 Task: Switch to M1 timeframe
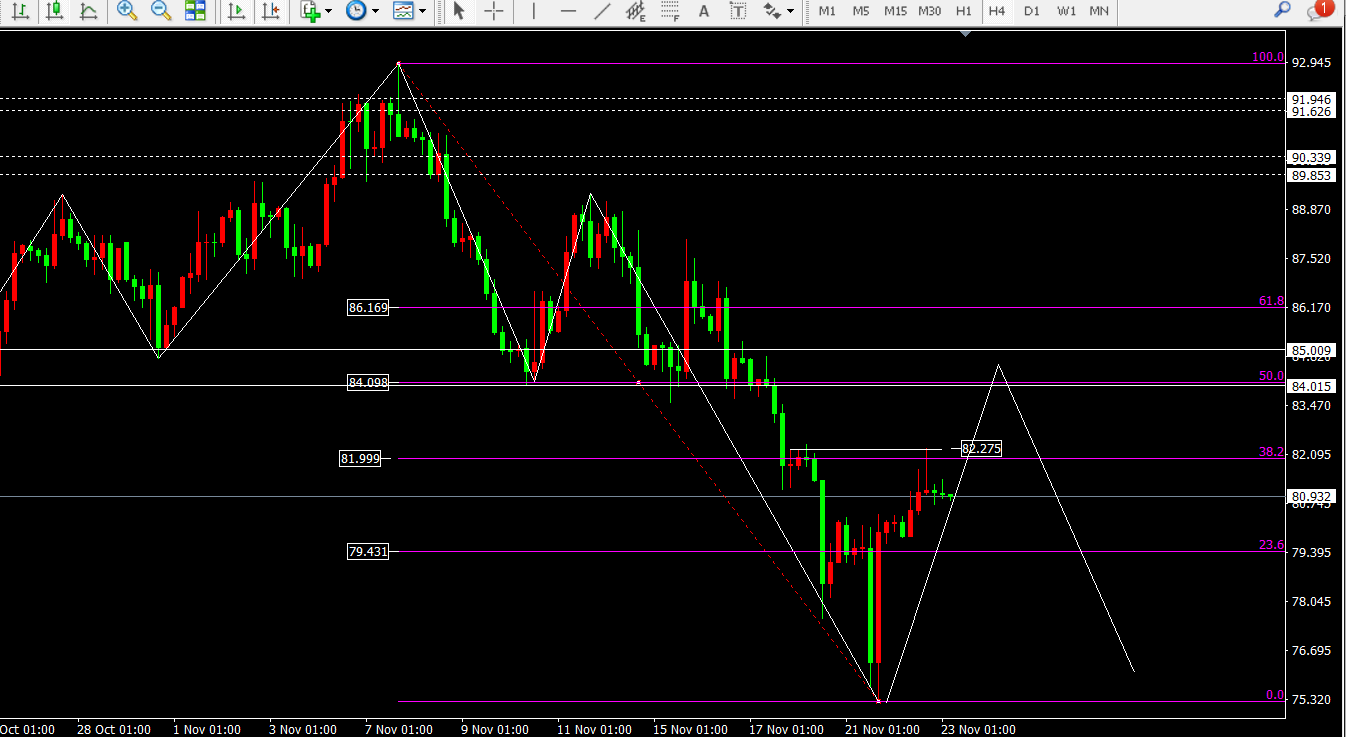pyautogui.click(x=827, y=11)
